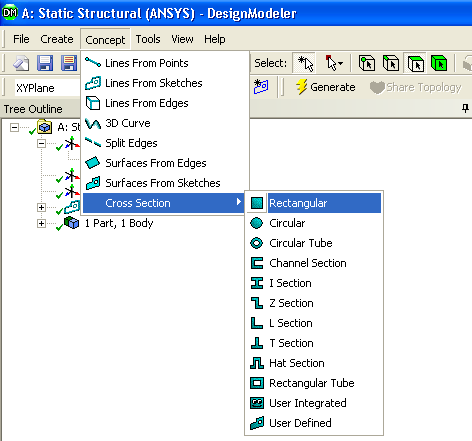Click the Share Topology button
The height and width of the screenshot is (441, 472).
point(416,87)
